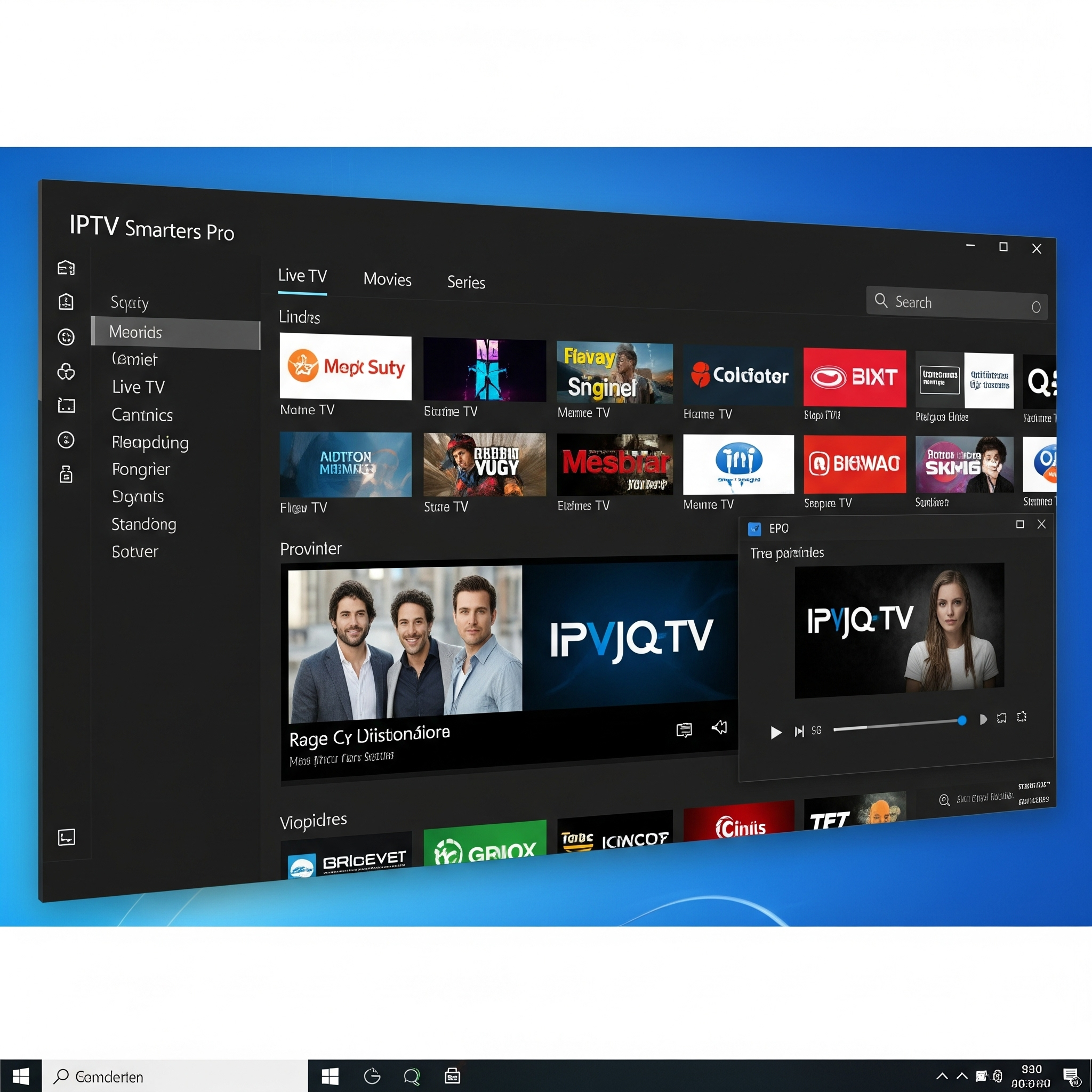Open the smiley face rail icon under the second icon
Image resolution: width=1092 pixels, height=1092 pixels.
click(66, 337)
